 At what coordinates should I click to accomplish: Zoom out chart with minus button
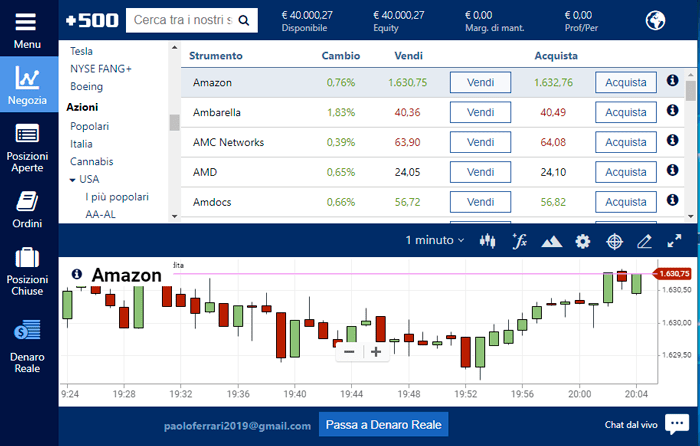coord(349,352)
